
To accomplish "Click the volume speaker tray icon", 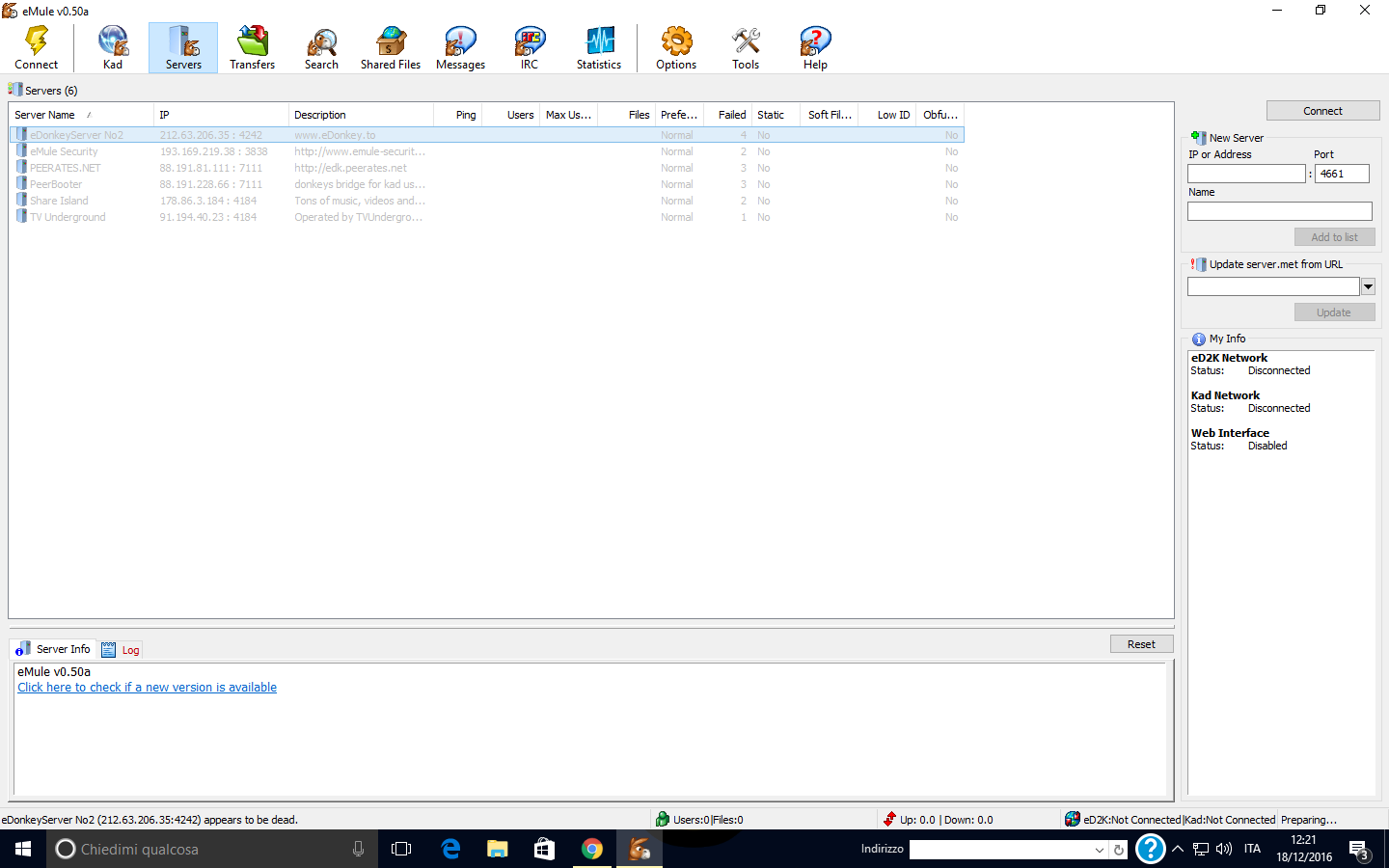I will 1224,849.
